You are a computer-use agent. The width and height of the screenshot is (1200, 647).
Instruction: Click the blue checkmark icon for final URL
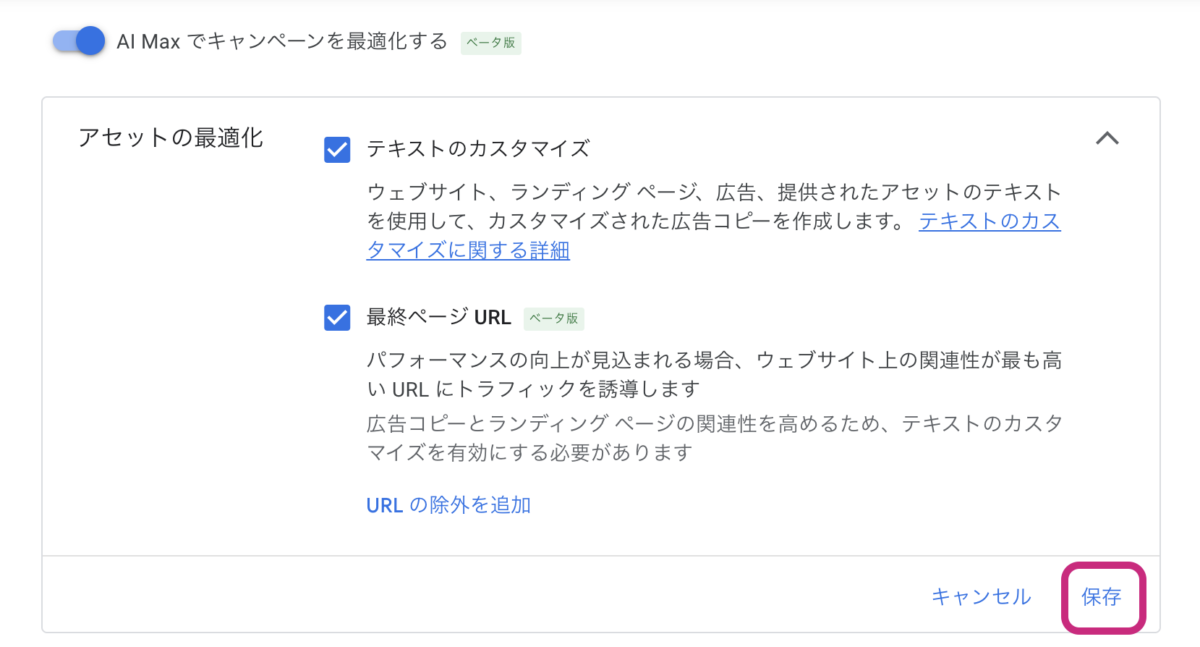(337, 318)
